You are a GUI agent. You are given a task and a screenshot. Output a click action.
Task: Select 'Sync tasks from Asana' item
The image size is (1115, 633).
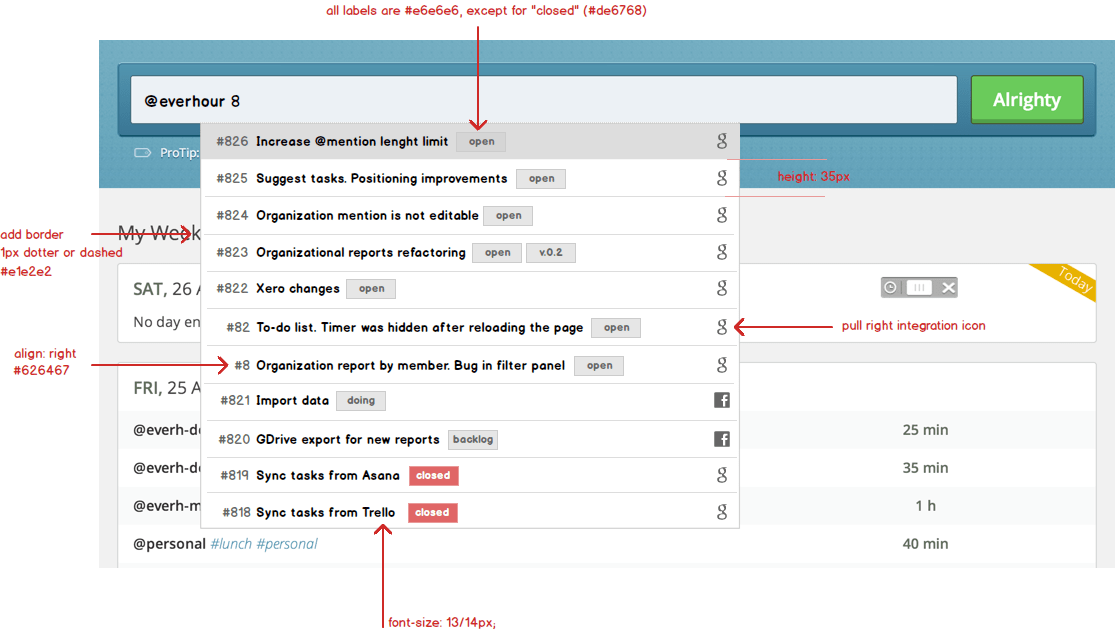click(327, 476)
